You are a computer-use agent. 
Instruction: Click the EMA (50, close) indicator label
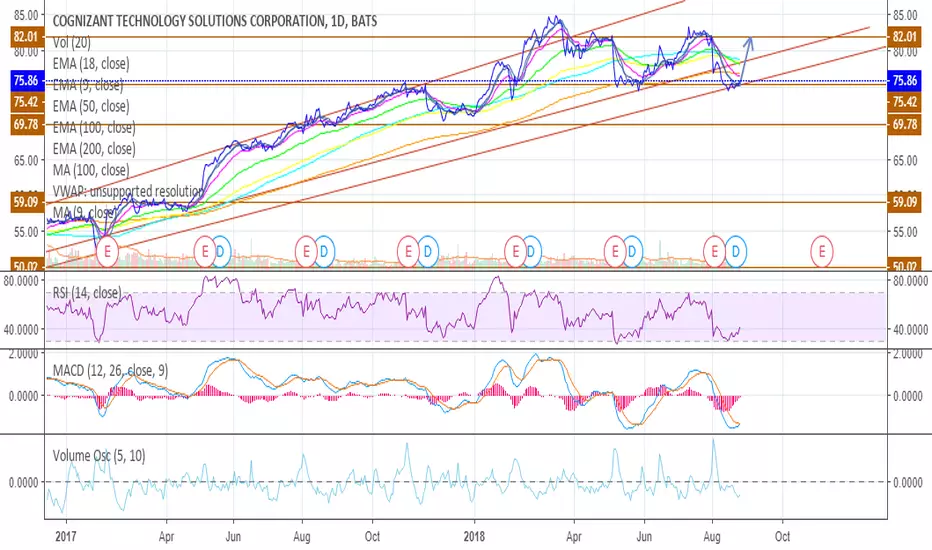[91, 106]
